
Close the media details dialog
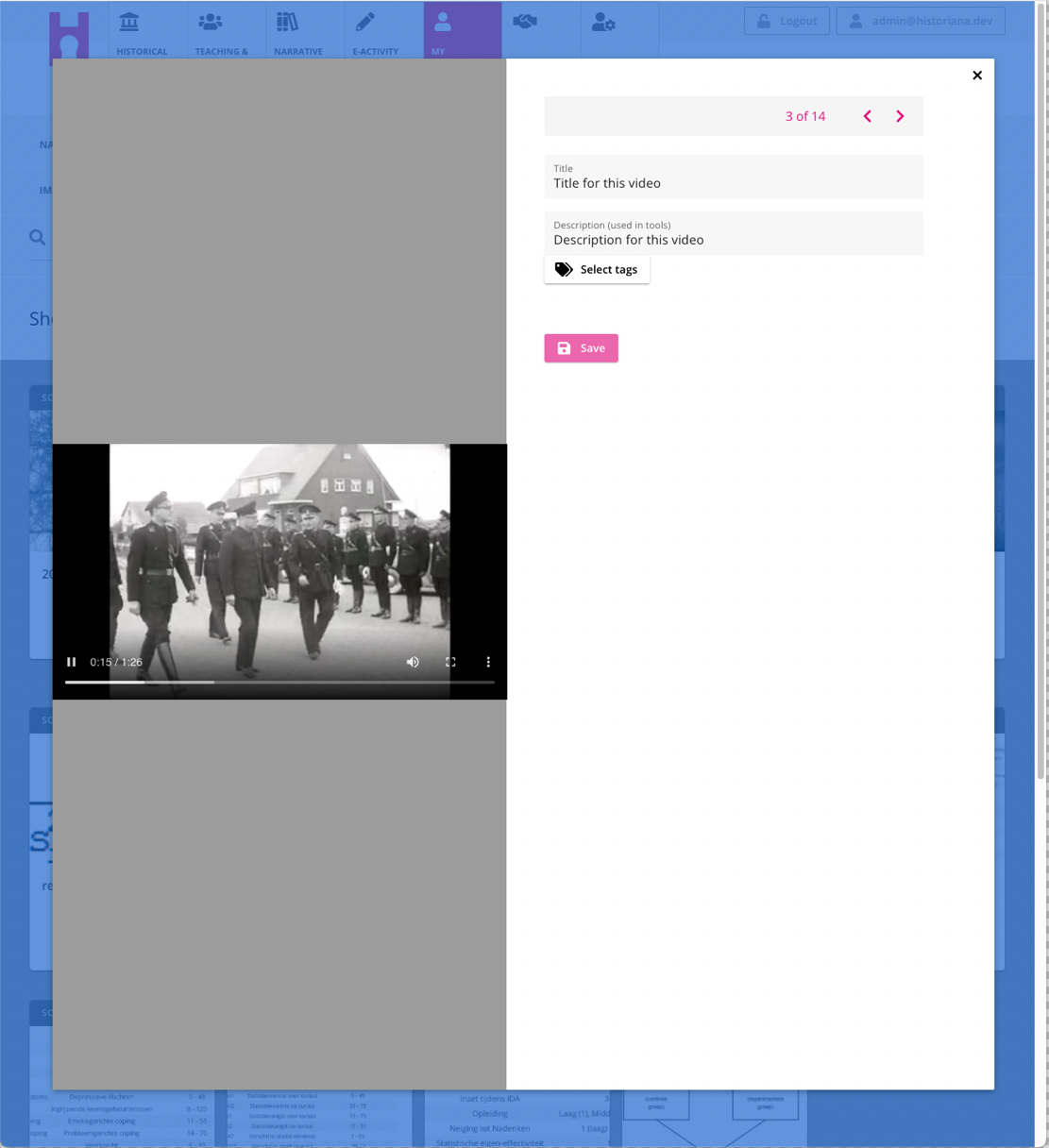coord(977,76)
